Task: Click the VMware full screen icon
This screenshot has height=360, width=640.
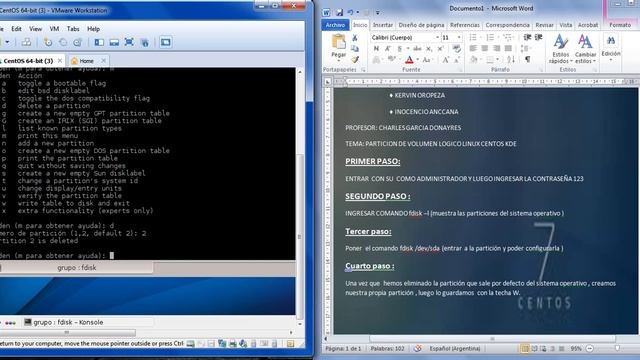Action: tap(129, 42)
